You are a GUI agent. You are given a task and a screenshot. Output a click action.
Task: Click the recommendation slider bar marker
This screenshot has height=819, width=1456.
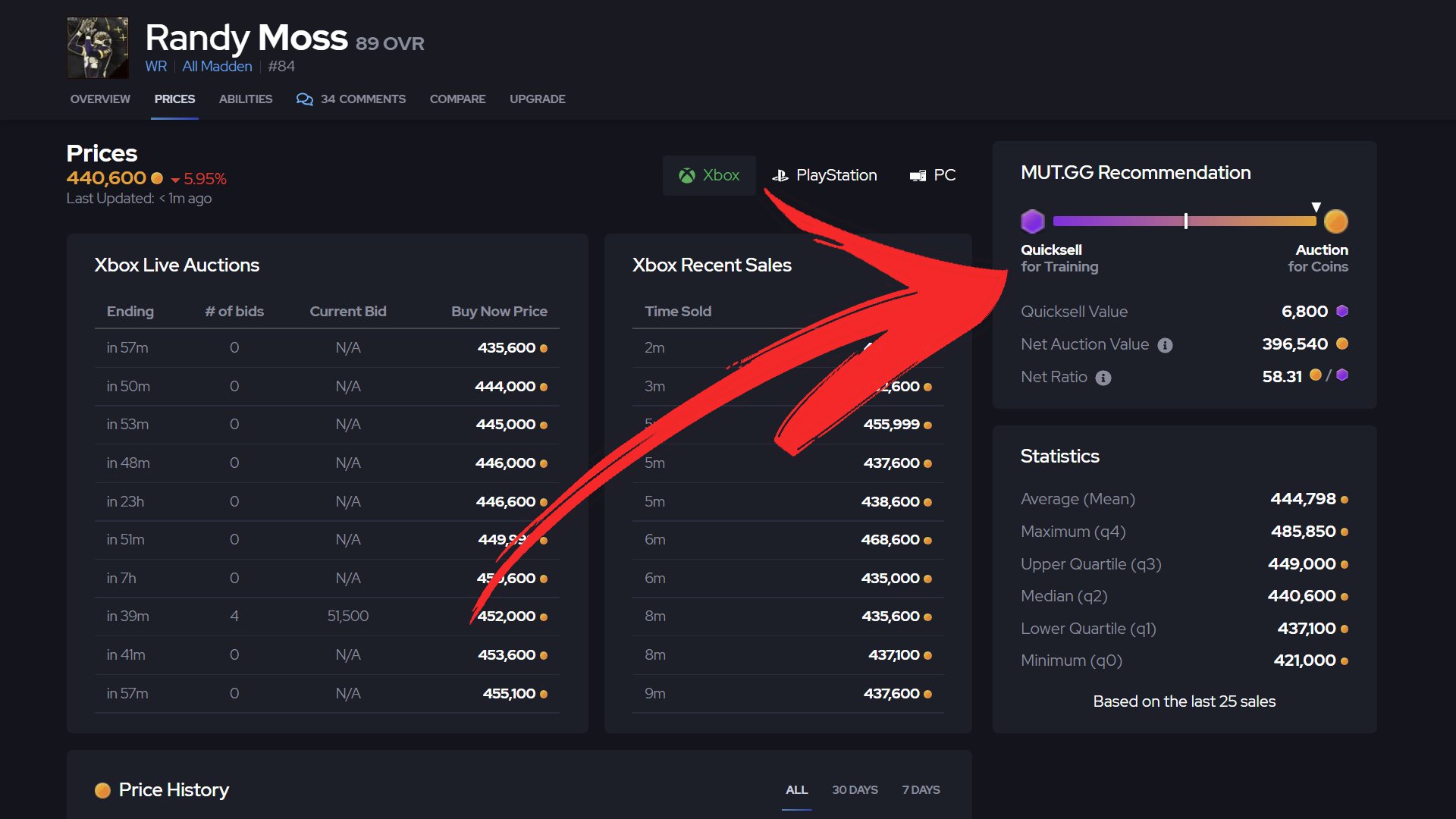point(1186,221)
